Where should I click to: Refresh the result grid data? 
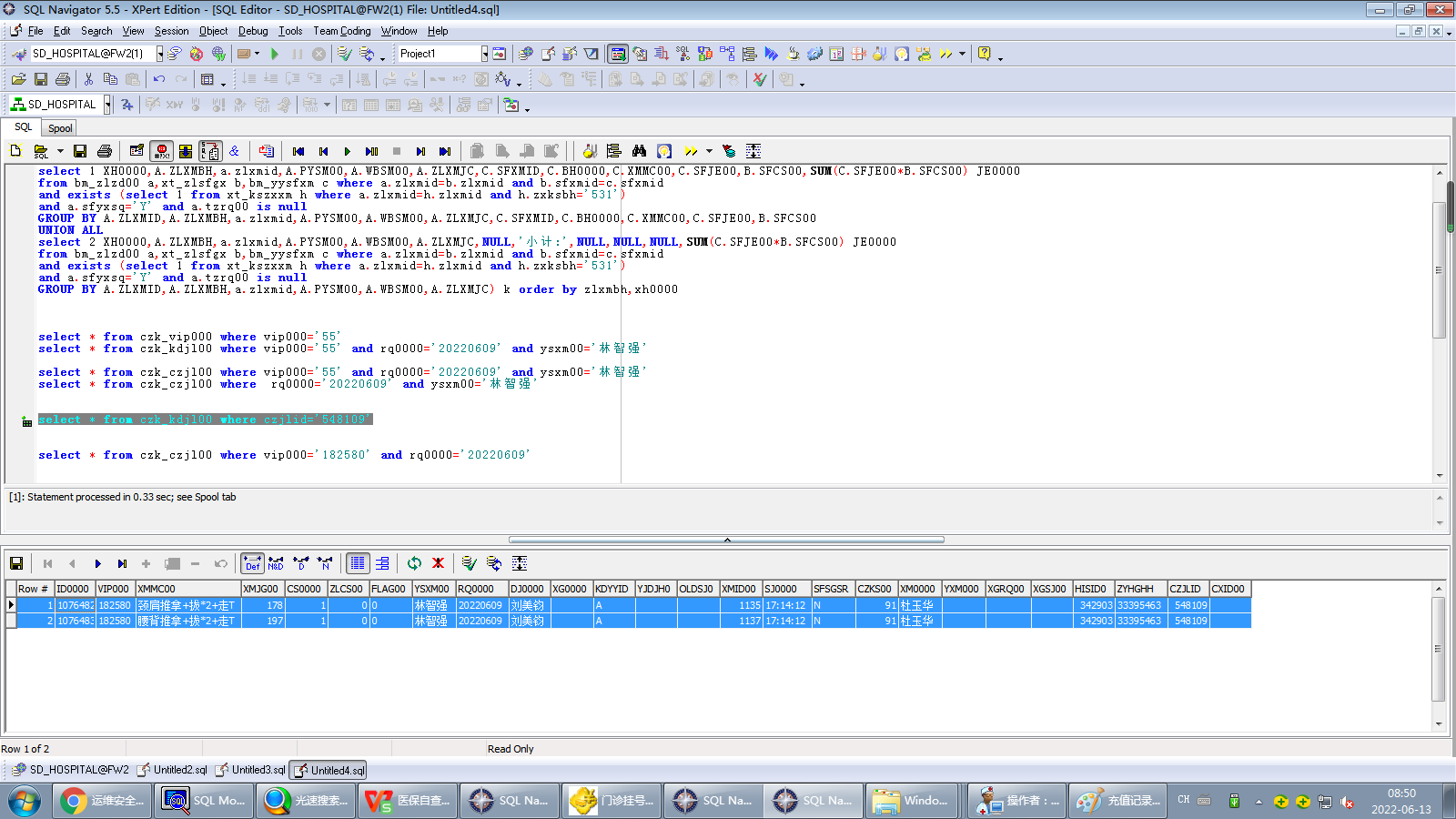[x=414, y=563]
